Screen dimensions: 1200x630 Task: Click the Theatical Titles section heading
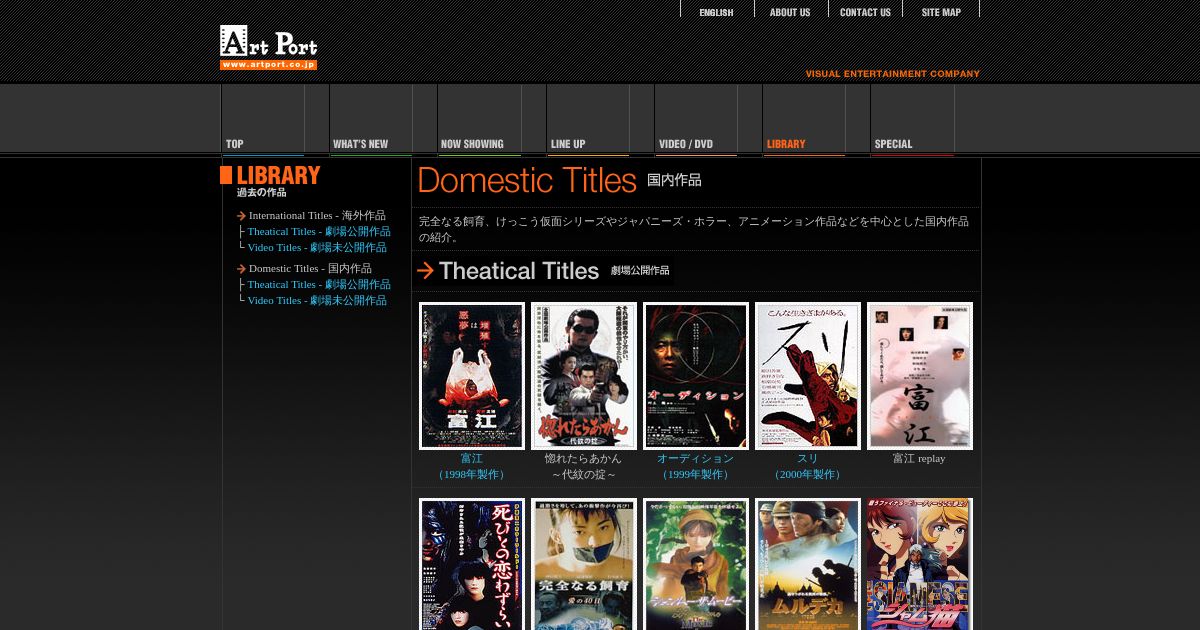[x=544, y=271]
